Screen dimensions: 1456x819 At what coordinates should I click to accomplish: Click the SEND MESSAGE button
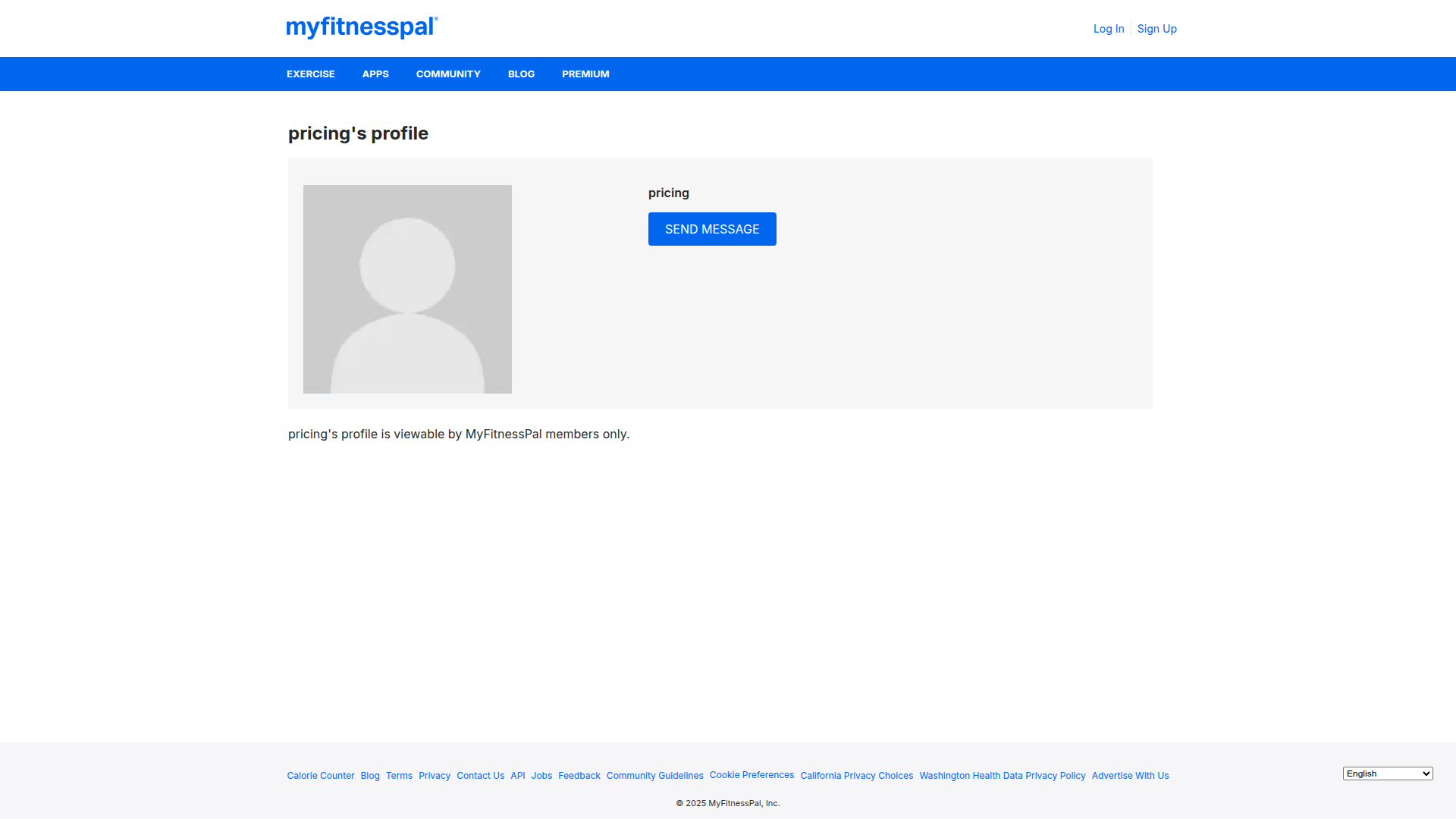tap(712, 229)
